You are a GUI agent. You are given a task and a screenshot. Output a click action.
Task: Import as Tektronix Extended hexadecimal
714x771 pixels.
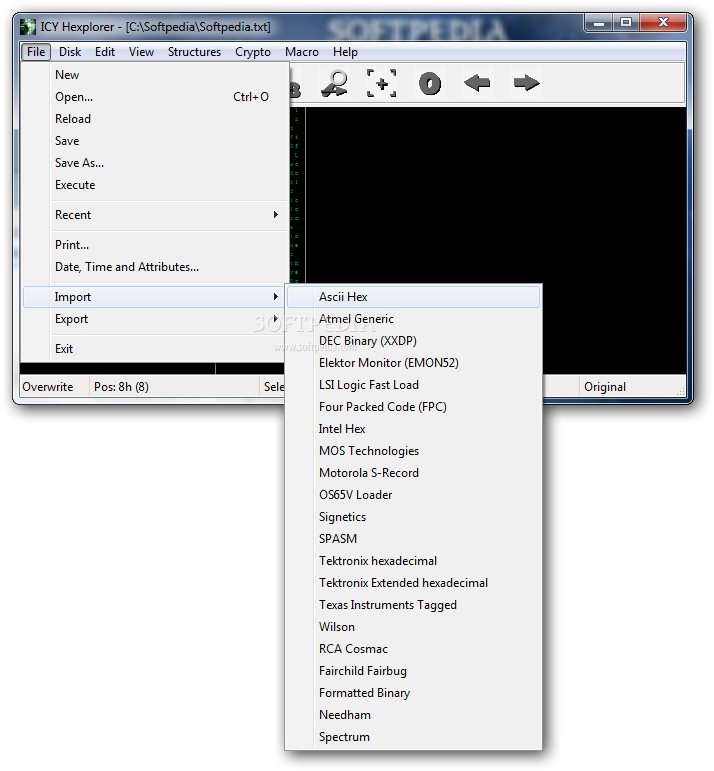pyautogui.click(x=414, y=583)
